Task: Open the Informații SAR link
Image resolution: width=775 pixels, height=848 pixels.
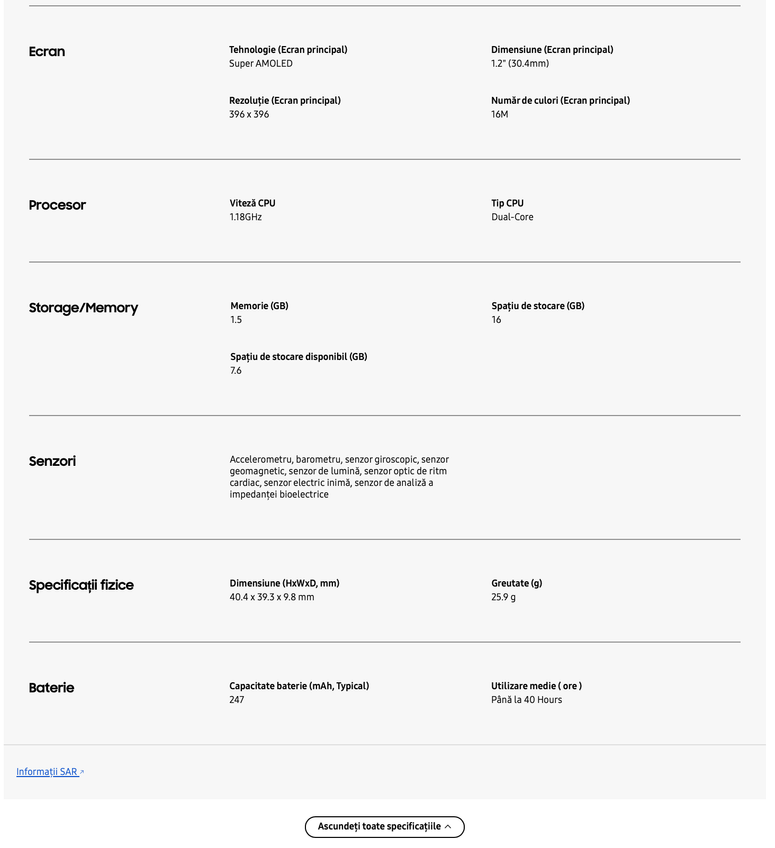Action: [x=47, y=772]
